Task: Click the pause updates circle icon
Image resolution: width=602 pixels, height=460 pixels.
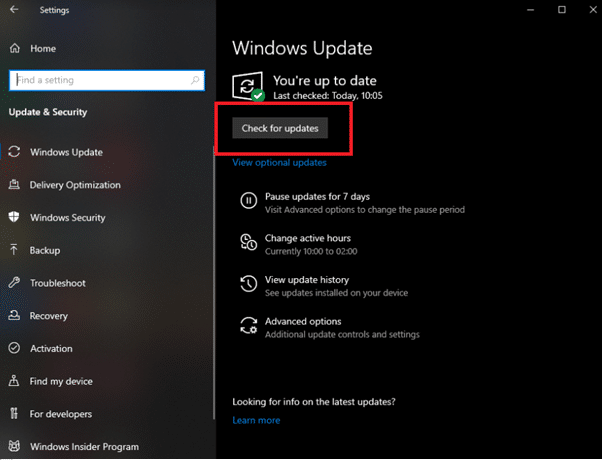Action: [248, 200]
